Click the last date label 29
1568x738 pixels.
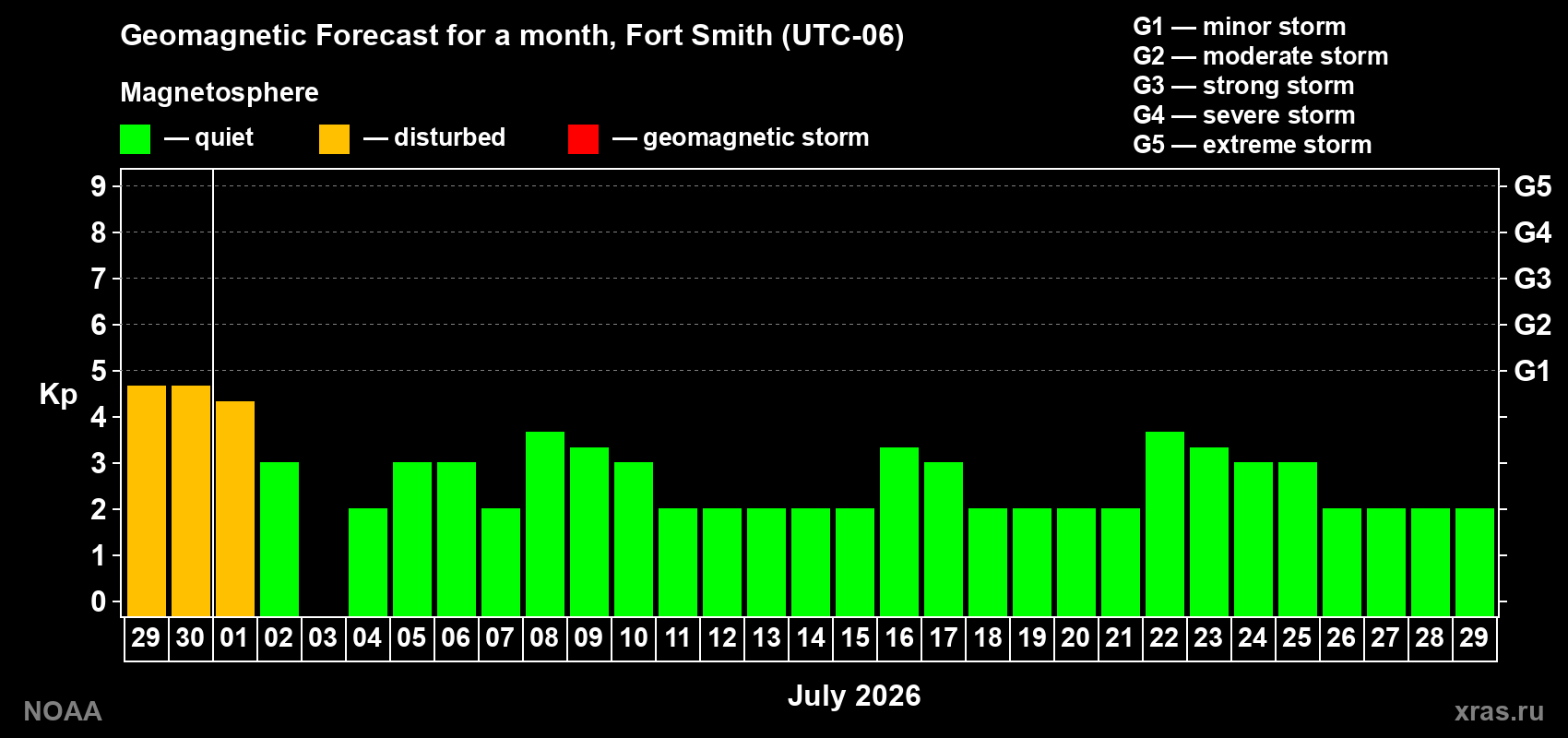coord(1474,637)
